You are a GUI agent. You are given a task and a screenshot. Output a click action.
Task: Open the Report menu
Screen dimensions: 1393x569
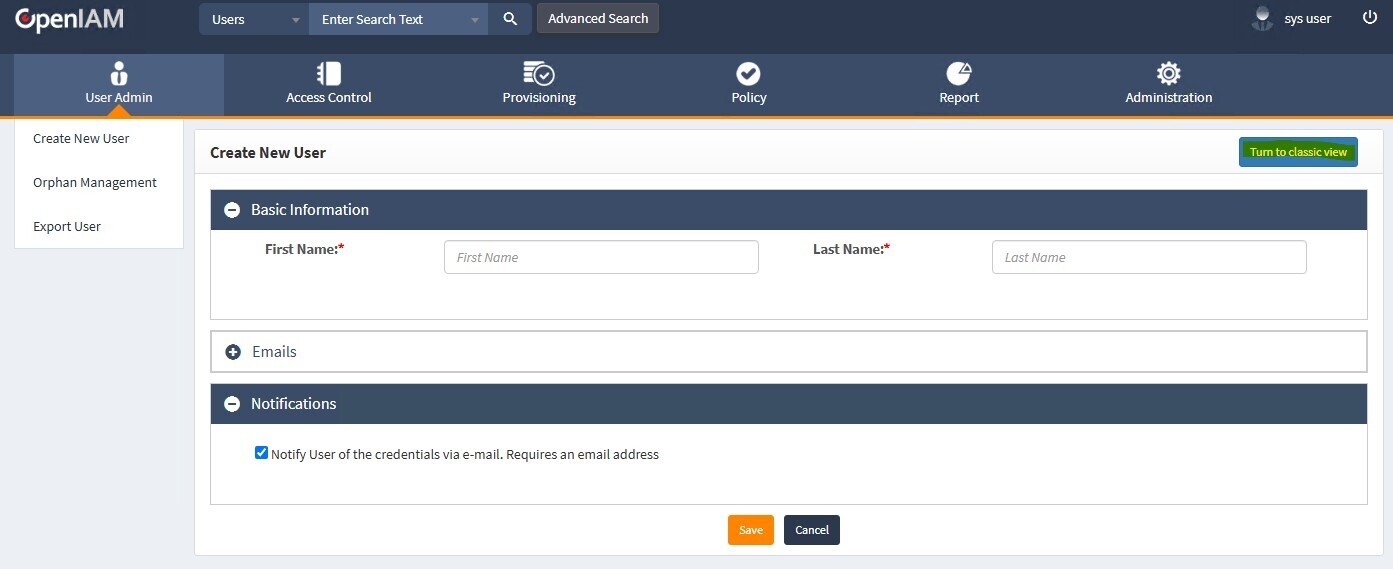point(959,84)
